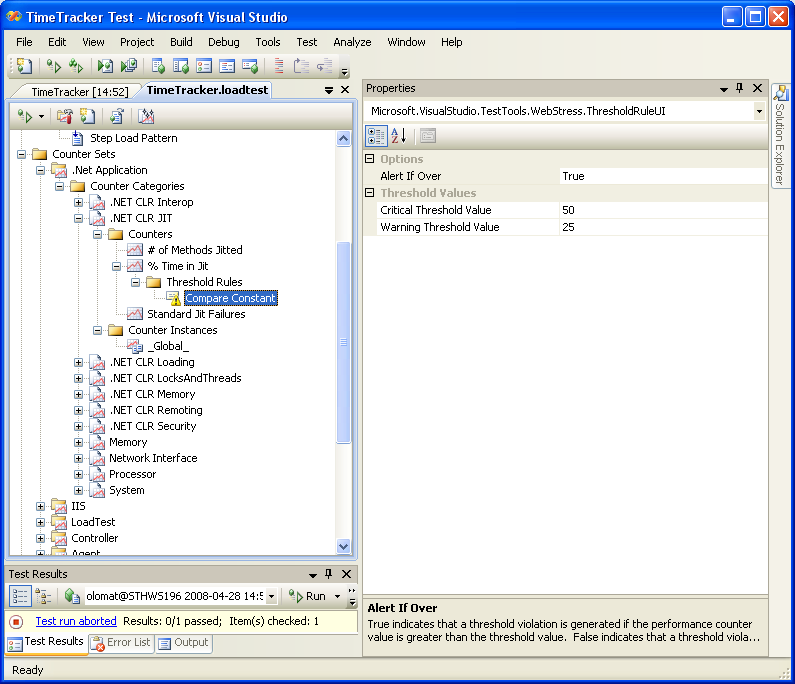Image resolution: width=795 pixels, height=684 pixels.
Task: Open Manage Counter Sets icon with hammer
Action: pos(64,117)
